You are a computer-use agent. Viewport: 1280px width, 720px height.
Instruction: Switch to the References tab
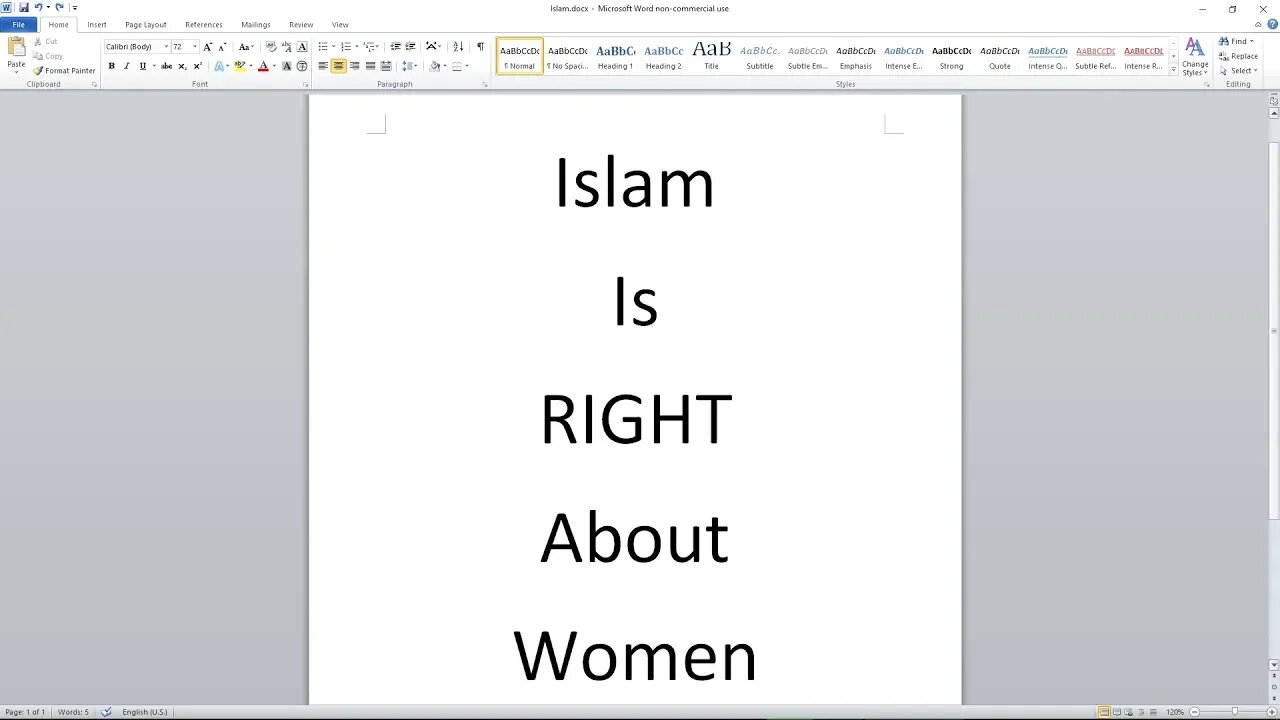(204, 25)
